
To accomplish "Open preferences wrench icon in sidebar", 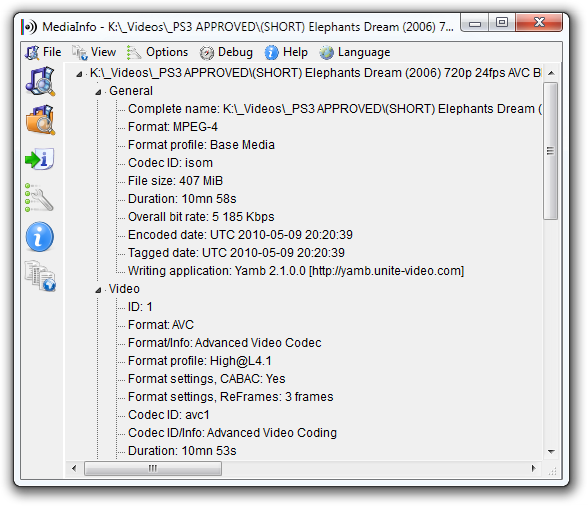I will coord(39,198).
